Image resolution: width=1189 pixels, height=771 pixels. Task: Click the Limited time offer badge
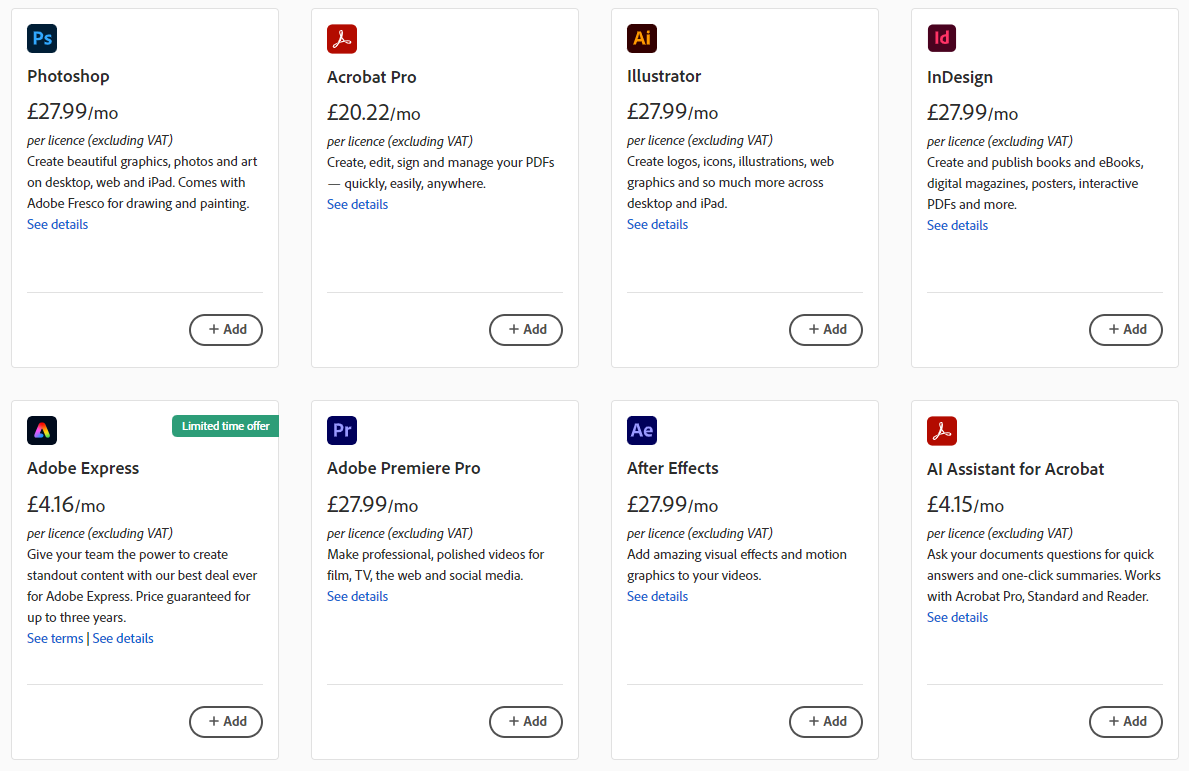click(225, 426)
